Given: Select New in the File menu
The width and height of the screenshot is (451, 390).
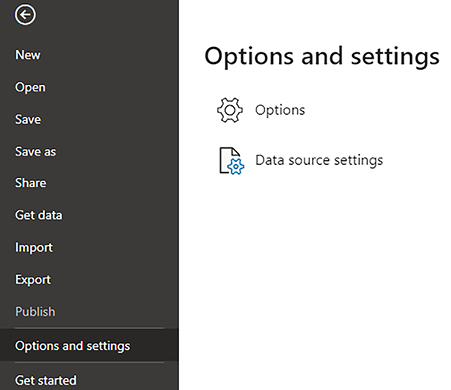Looking at the screenshot, I should click(28, 55).
